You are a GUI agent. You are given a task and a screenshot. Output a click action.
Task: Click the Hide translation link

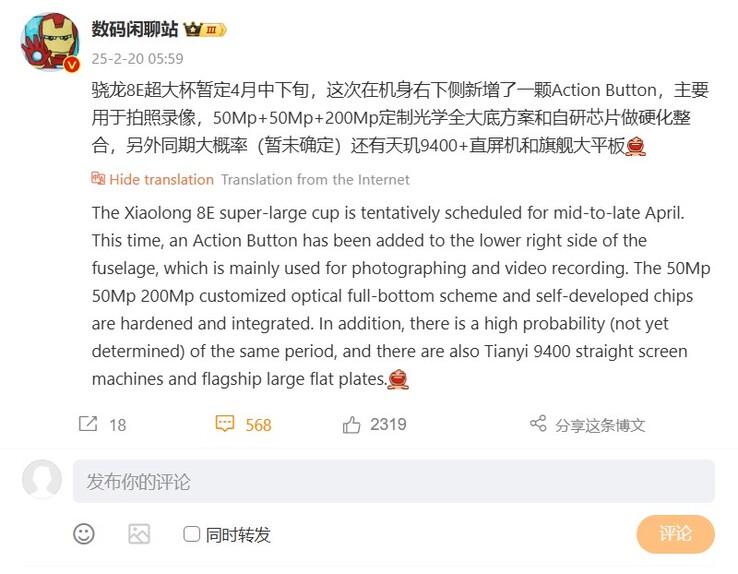[161, 179]
